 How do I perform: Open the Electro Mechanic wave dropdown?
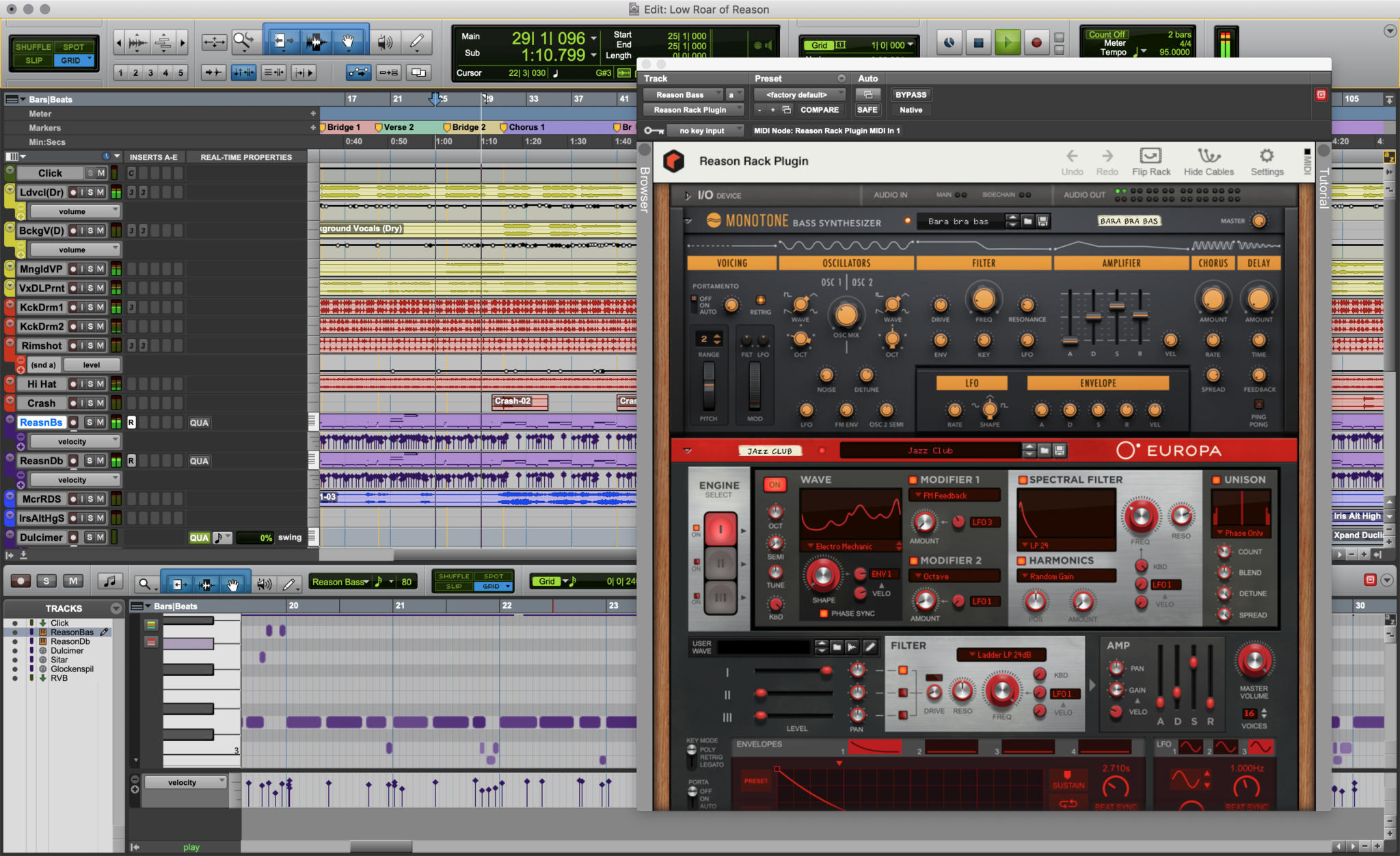(x=848, y=546)
